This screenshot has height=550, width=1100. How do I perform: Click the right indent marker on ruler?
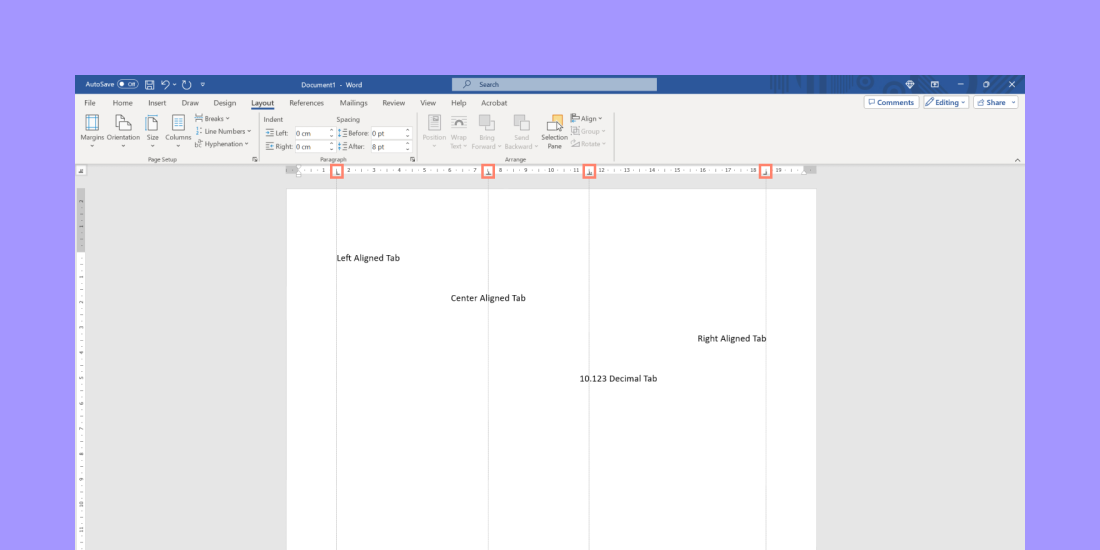tap(804, 173)
